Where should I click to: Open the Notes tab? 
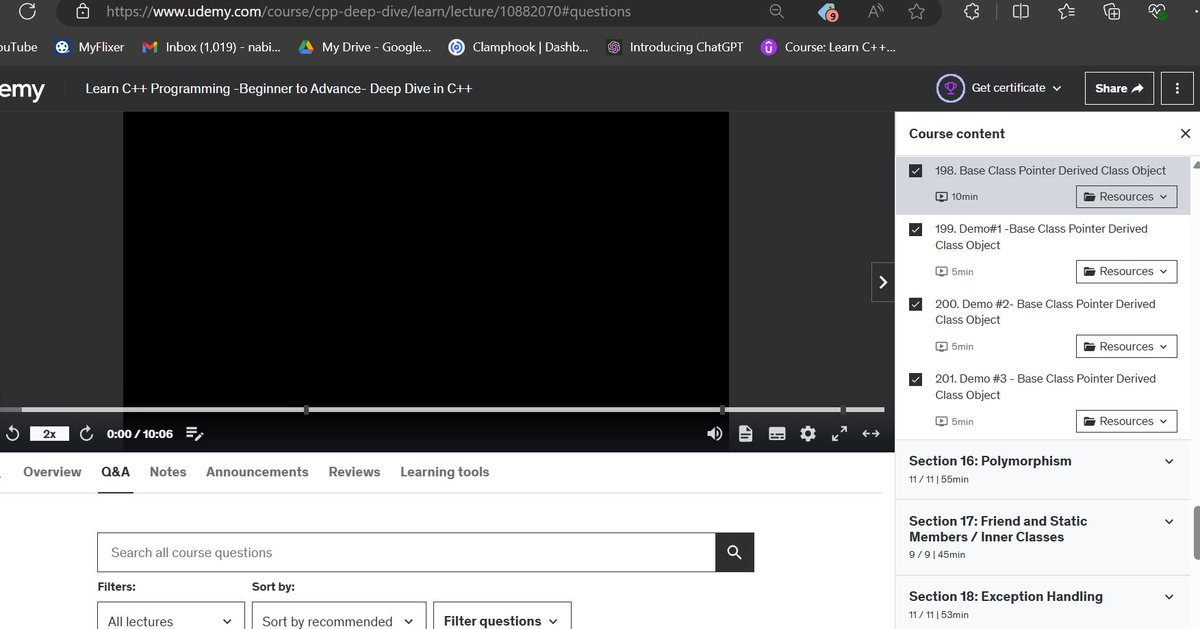point(168,472)
